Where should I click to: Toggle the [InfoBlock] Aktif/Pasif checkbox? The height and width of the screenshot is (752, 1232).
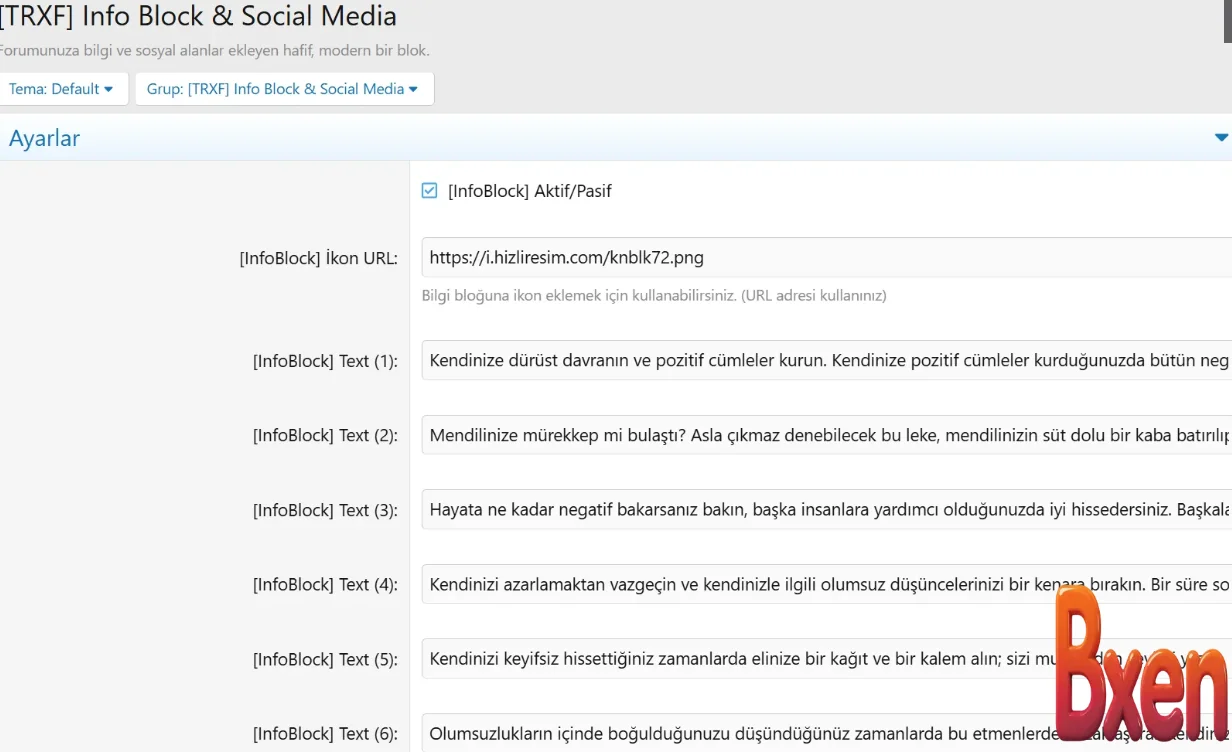(430, 191)
